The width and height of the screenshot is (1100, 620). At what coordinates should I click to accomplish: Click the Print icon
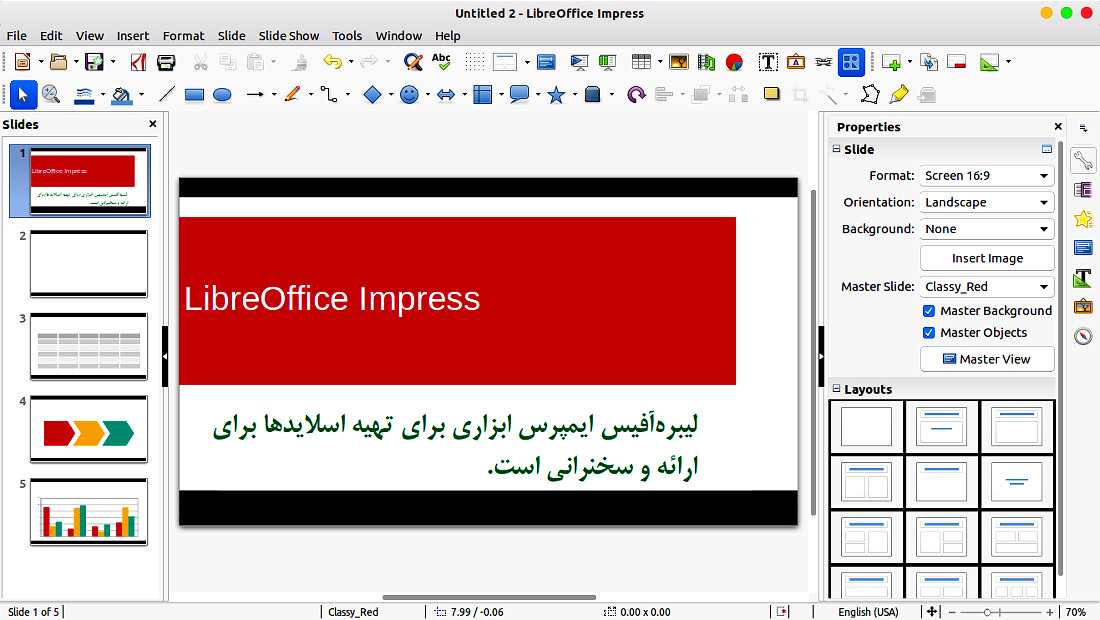(x=166, y=62)
